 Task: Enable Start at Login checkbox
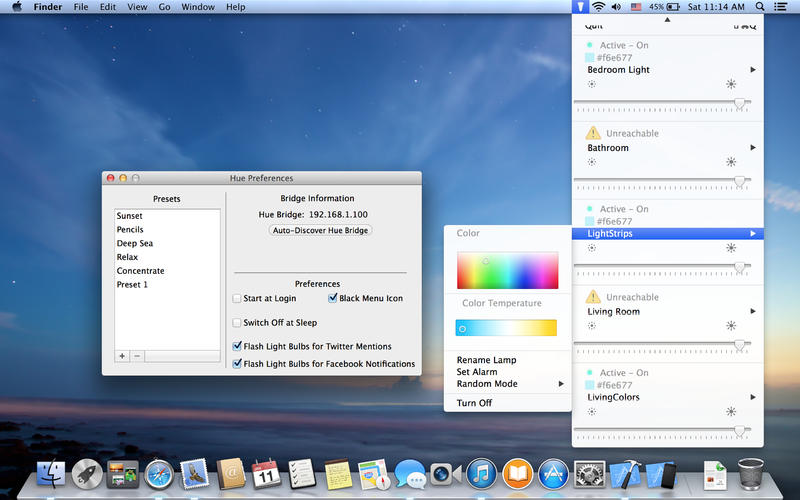237,298
